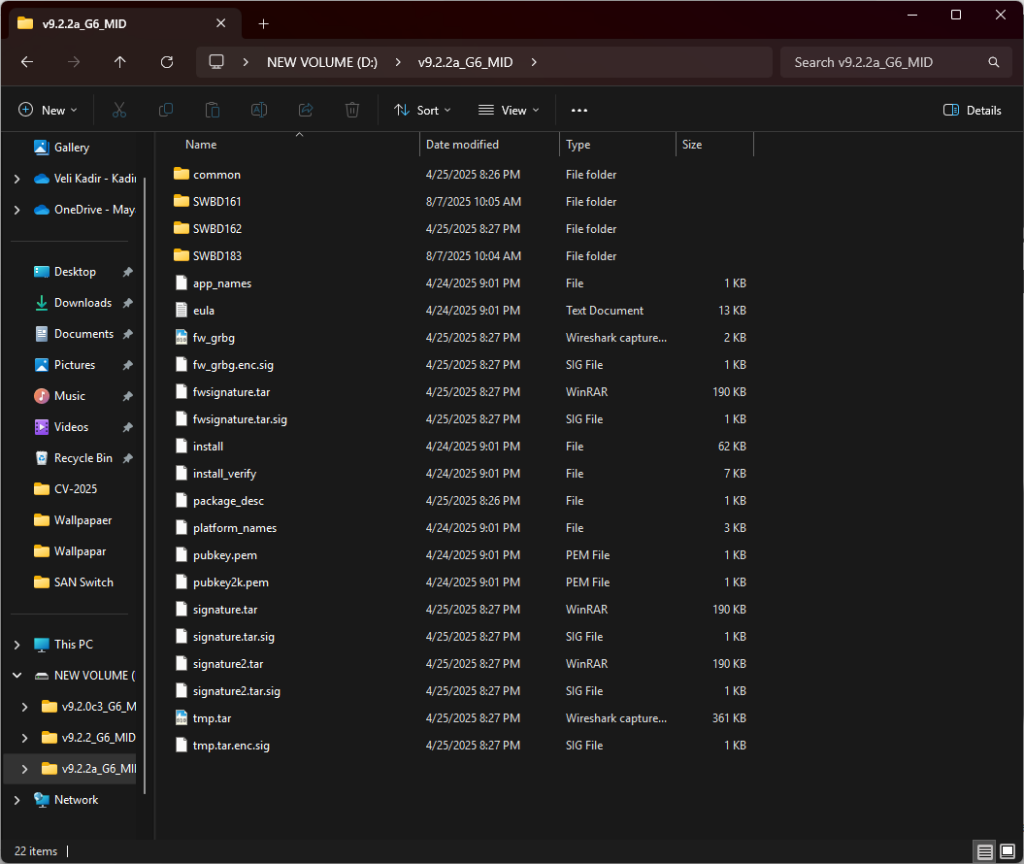1024x864 pixels.
Task: Collapse the NEW VOLUME tree node
Action: pos(17,676)
